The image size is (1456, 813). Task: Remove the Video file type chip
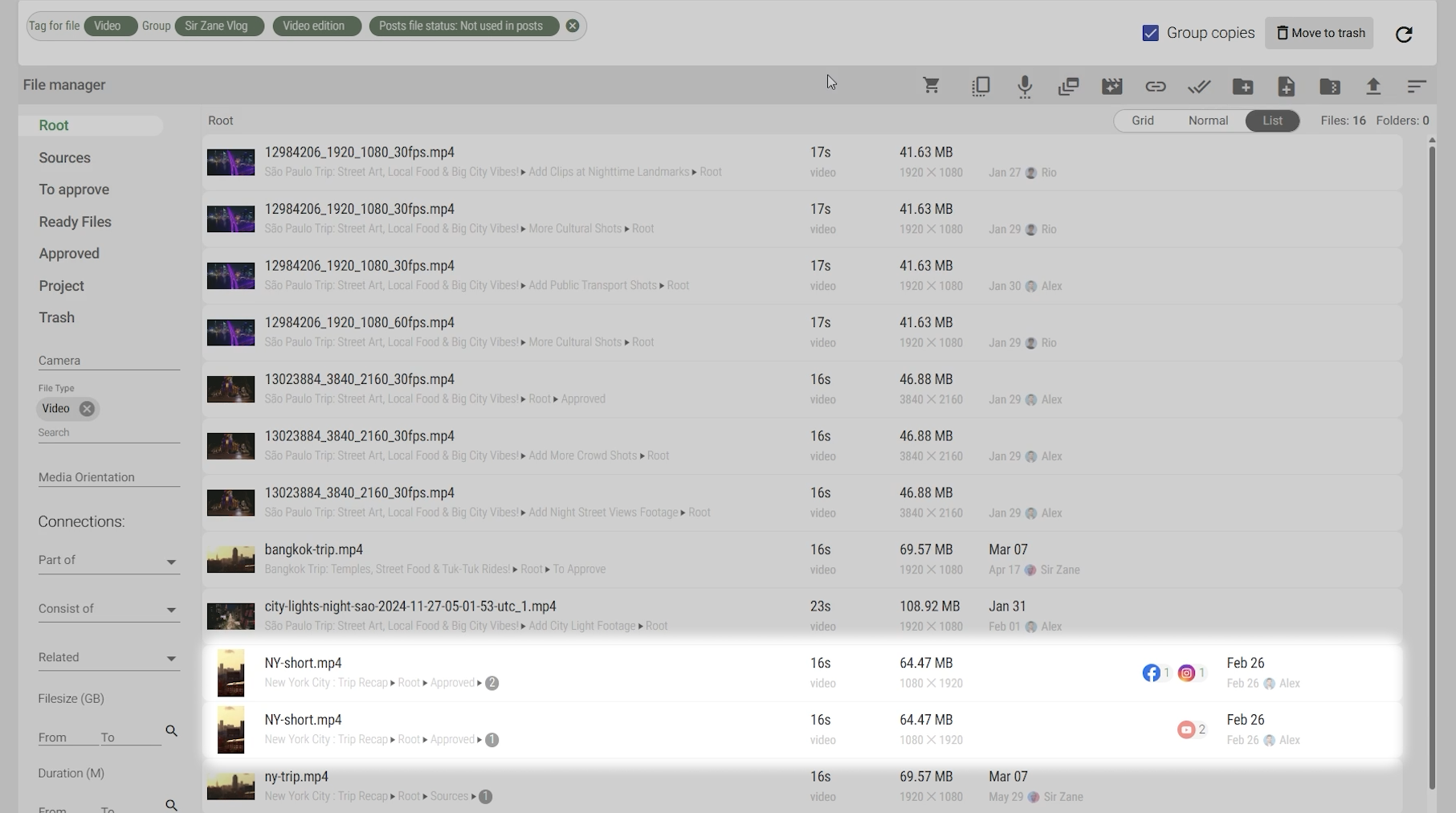pos(87,409)
